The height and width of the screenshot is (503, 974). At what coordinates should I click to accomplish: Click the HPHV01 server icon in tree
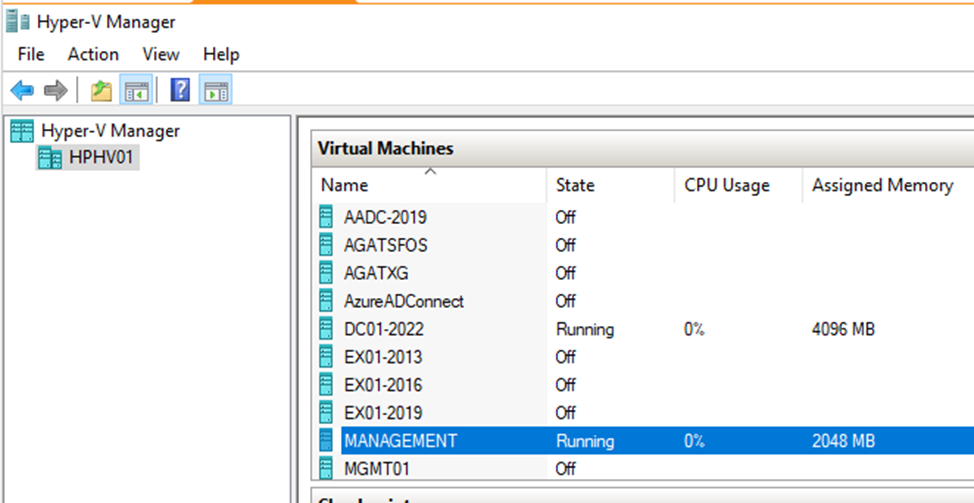tap(50, 158)
